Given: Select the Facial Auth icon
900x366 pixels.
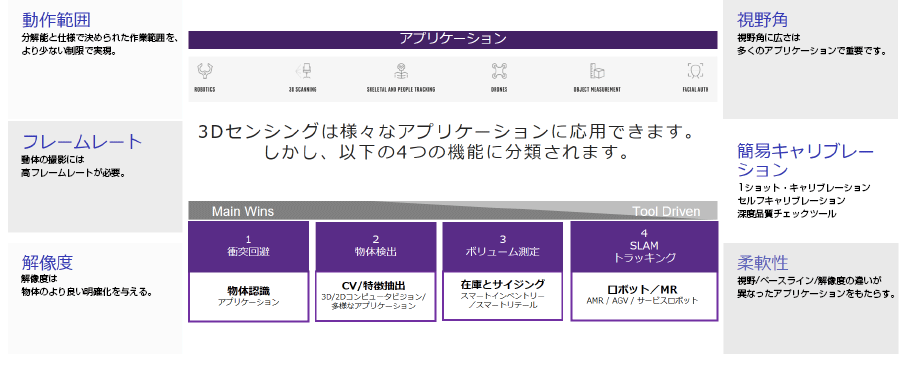Looking at the screenshot, I should click(696, 71).
